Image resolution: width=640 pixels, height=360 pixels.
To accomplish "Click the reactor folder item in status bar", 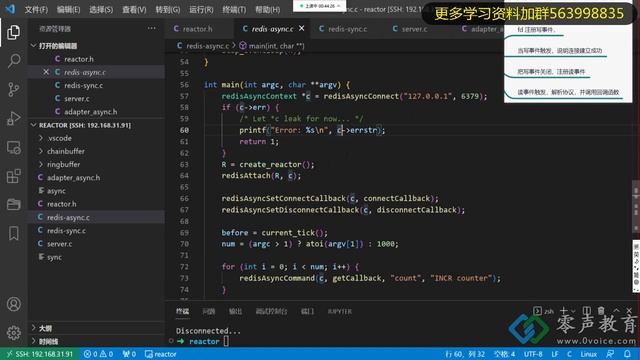I will (161, 354).
